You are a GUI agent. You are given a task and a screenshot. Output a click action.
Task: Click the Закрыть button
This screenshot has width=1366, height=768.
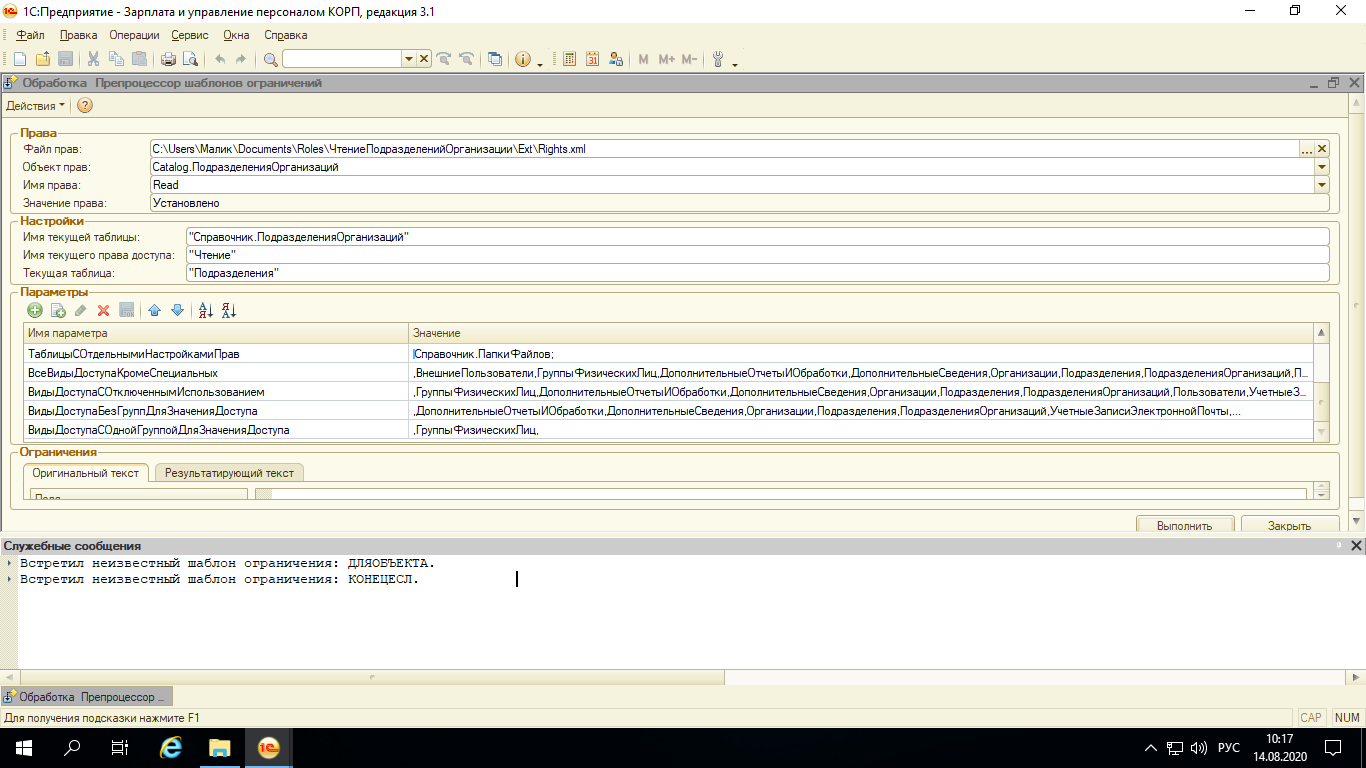click(1289, 525)
